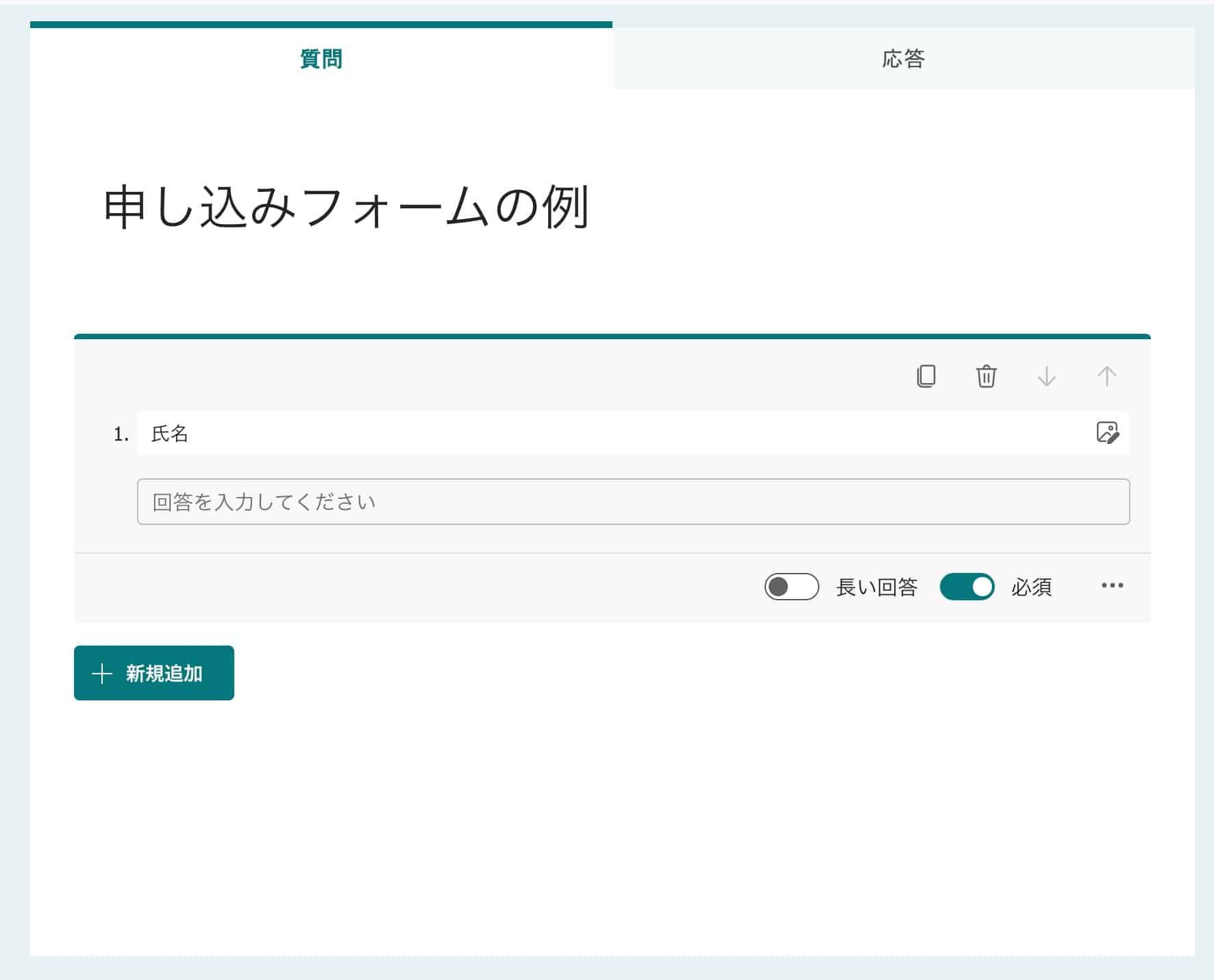Disable the 必須 toggle
The height and width of the screenshot is (980, 1214).
(x=967, y=586)
